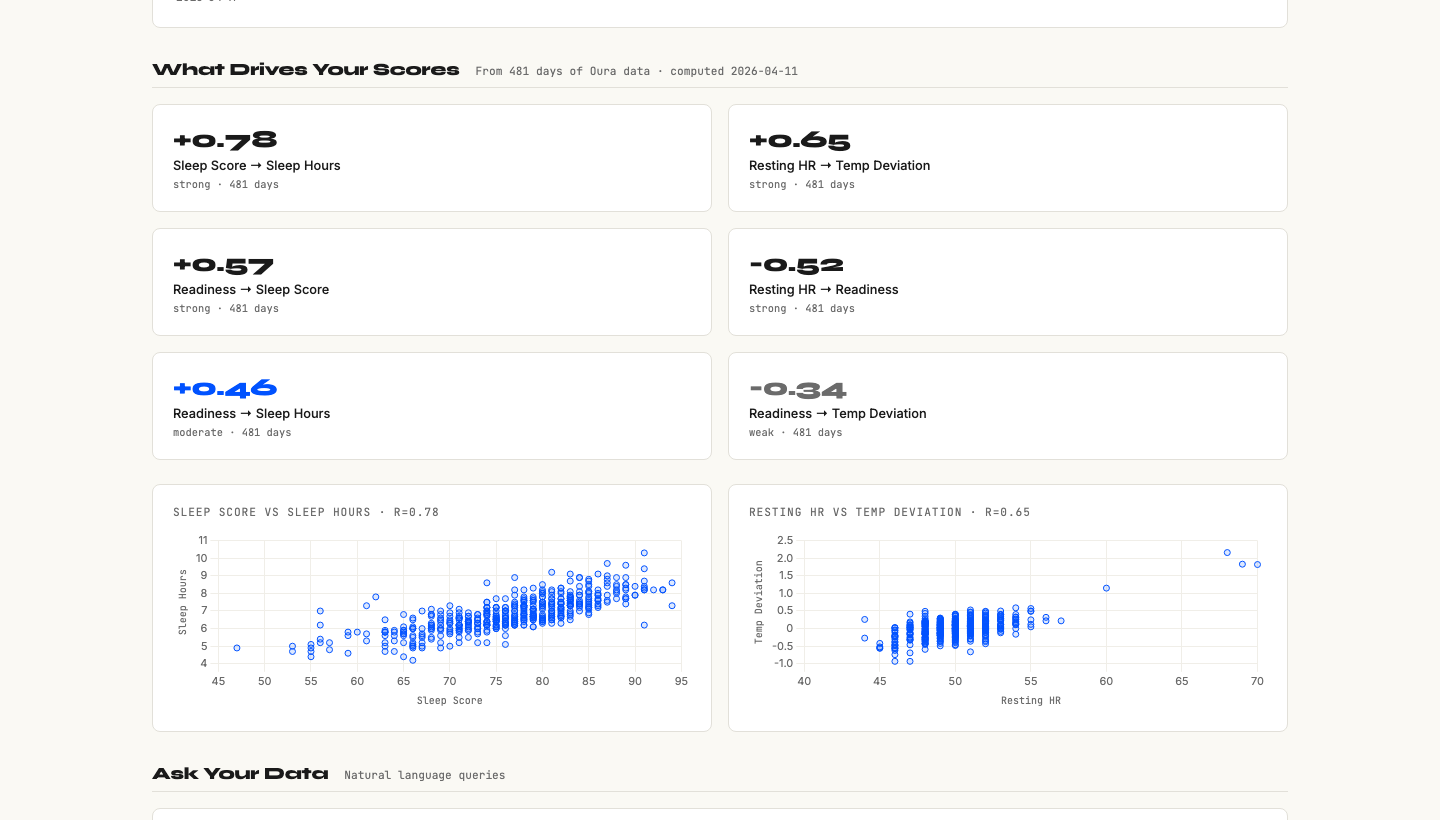Viewport: 1440px width, 820px height.
Task: Click 'weak · 481 days' under Readiness → Temp Deviation
Action: (x=796, y=433)
